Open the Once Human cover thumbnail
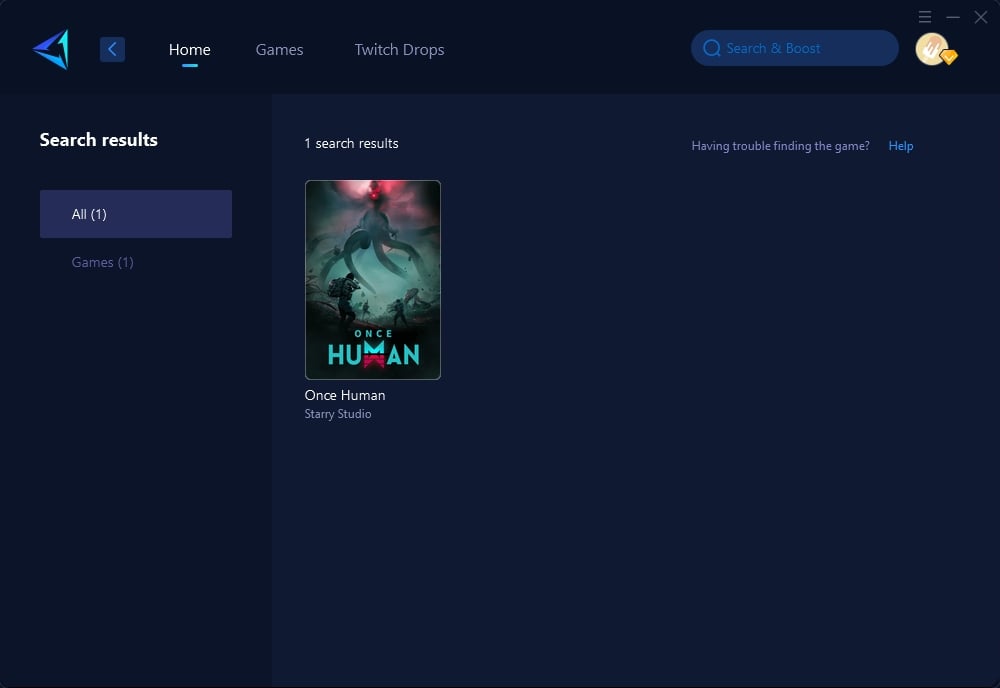Screen dimensions: 1000x688 coord(372,279)
